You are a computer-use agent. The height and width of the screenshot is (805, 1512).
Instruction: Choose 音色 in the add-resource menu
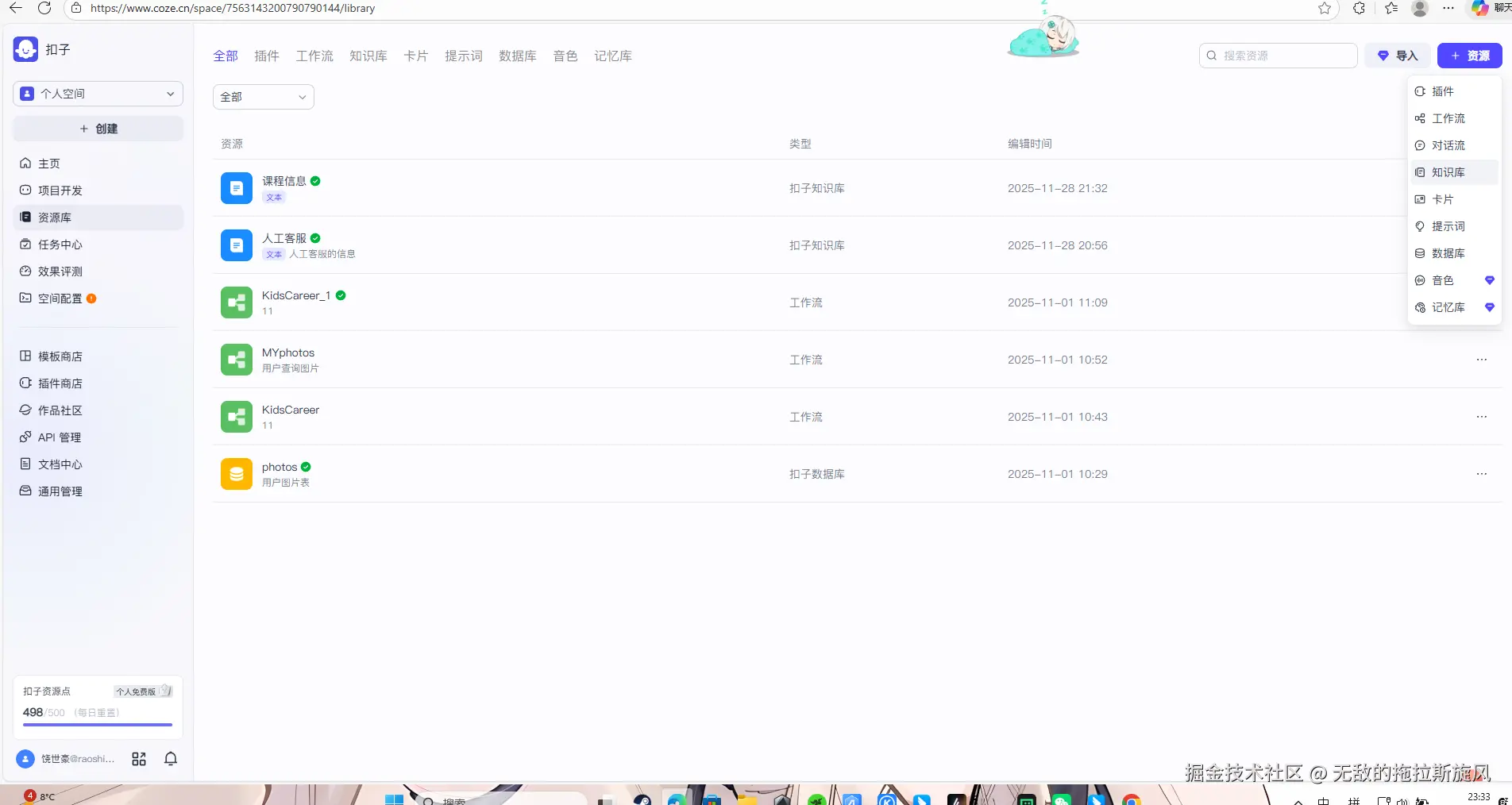click(x=1455, y=280)
